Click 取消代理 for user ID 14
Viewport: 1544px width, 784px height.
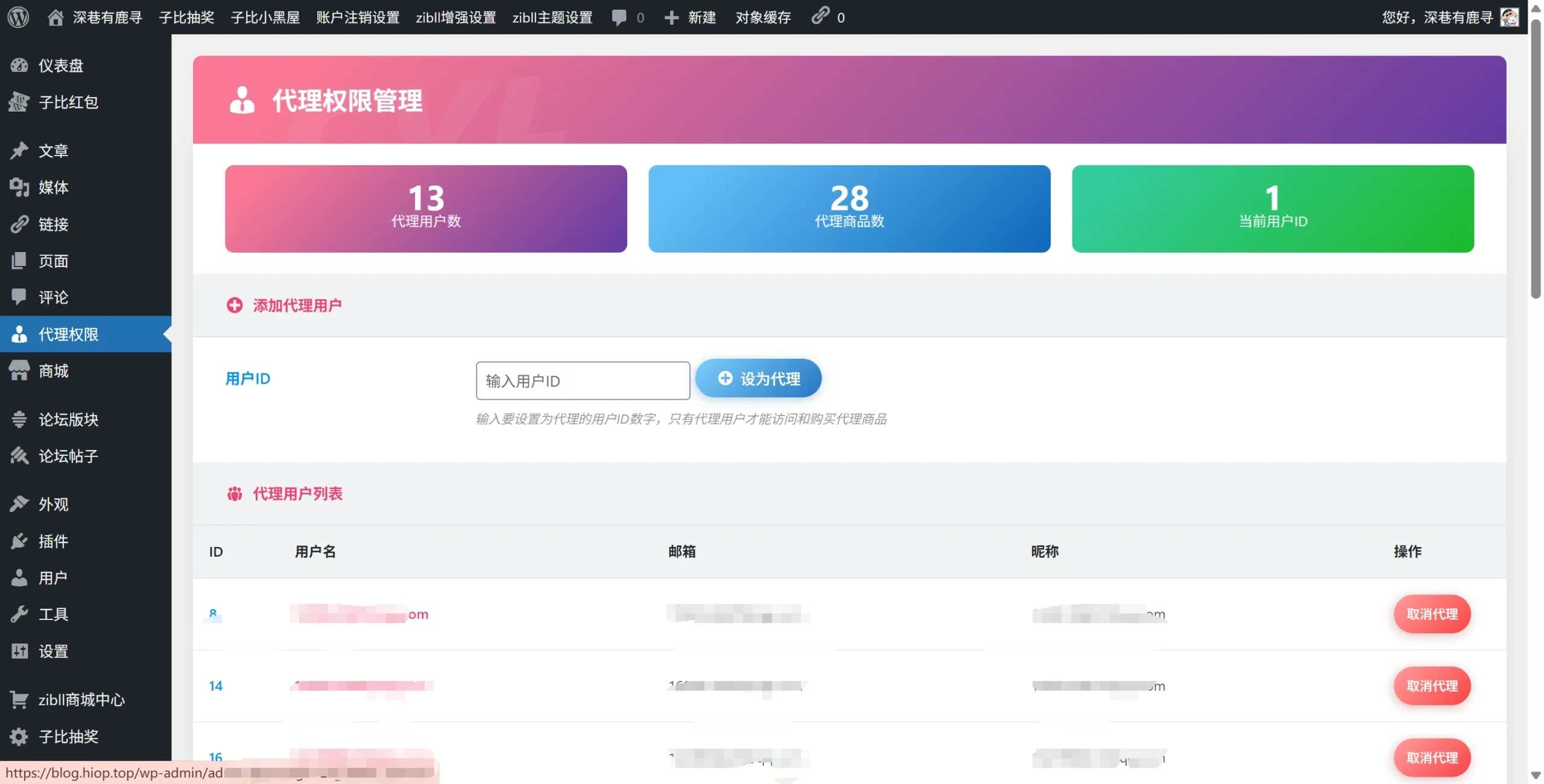coord(1432,686)
